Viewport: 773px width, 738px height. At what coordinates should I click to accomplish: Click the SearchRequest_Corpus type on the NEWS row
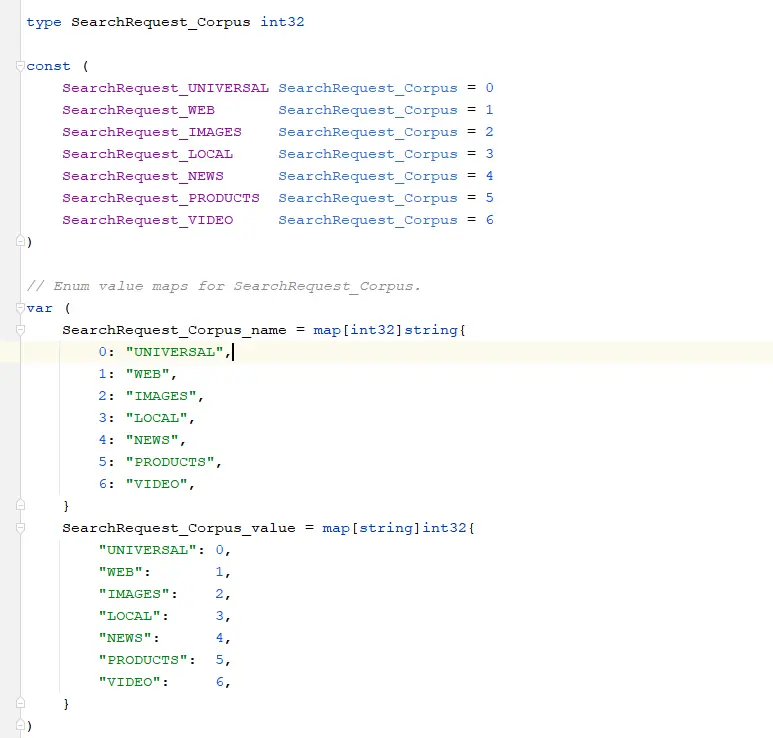coord(368,176)
